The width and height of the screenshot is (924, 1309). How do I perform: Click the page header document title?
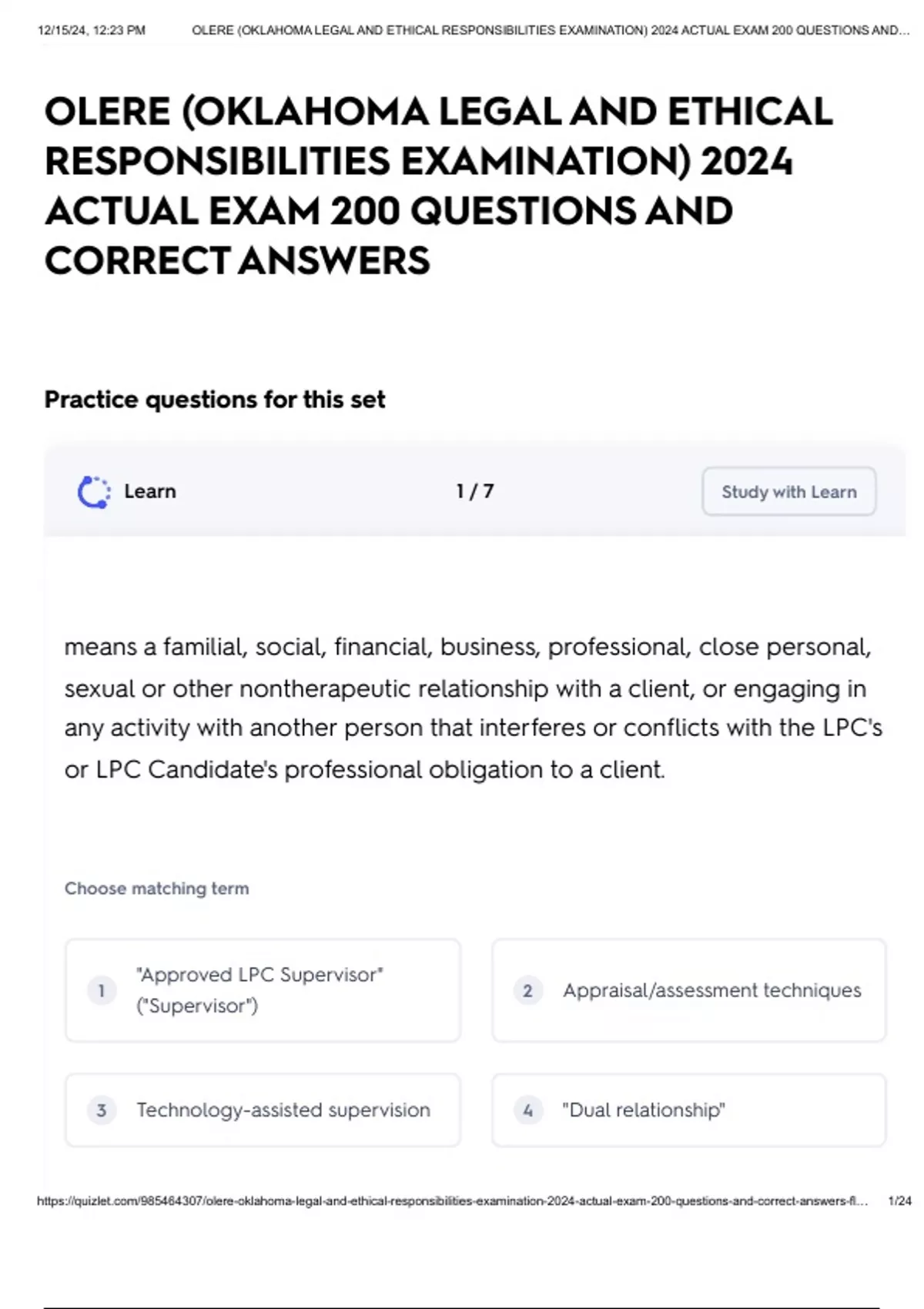click(x=551, y=31)
